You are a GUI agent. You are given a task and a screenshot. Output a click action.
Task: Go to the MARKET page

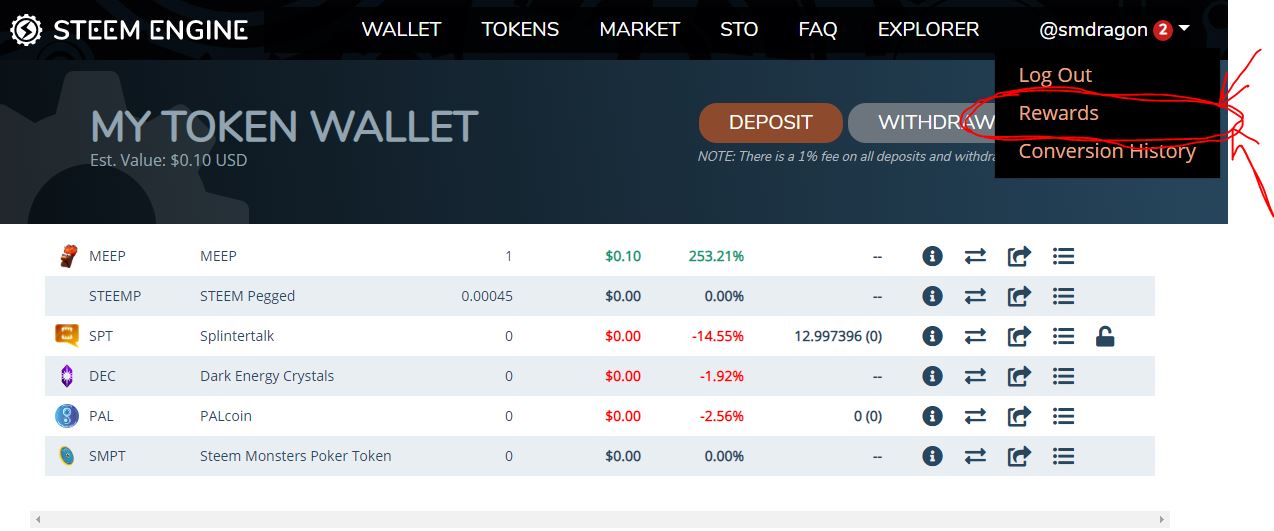pos(640,30)
